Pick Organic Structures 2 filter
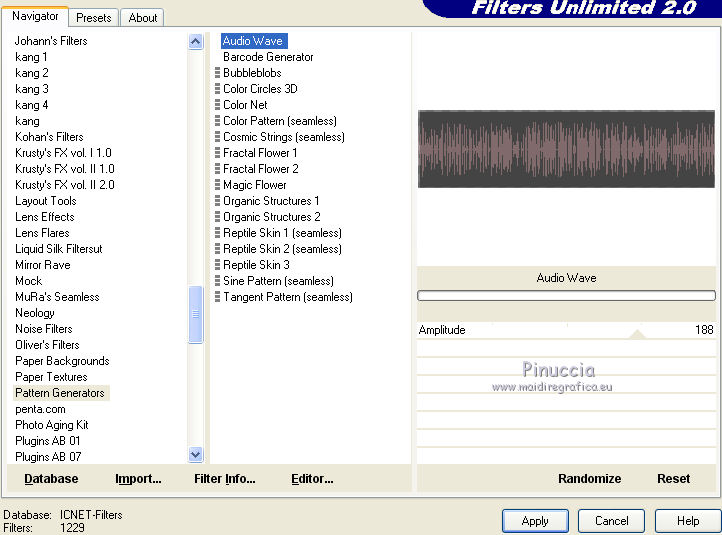Image resolution: width=722 pixels, height=535 pixels. 272,217
